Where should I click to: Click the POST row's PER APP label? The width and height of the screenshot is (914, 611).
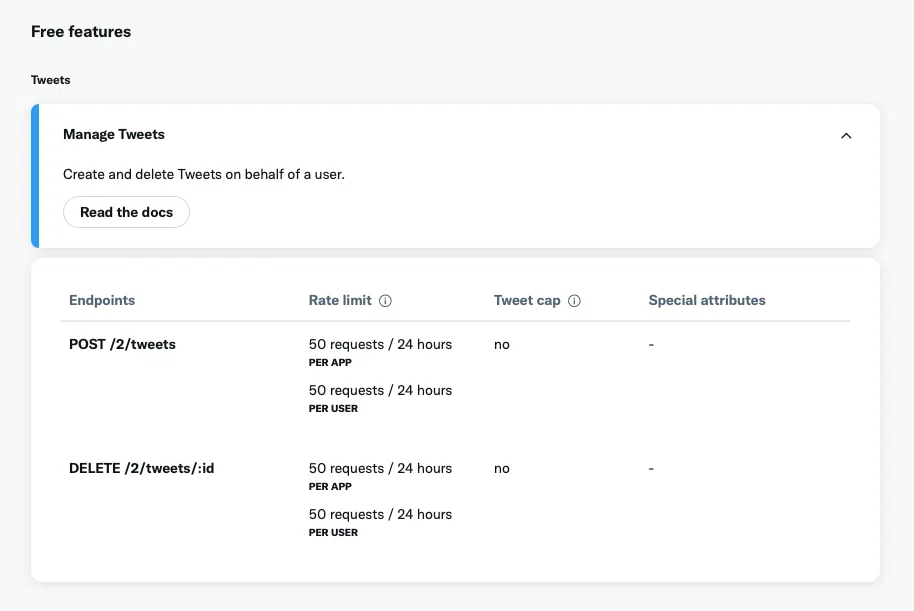[x=330, y=363]
